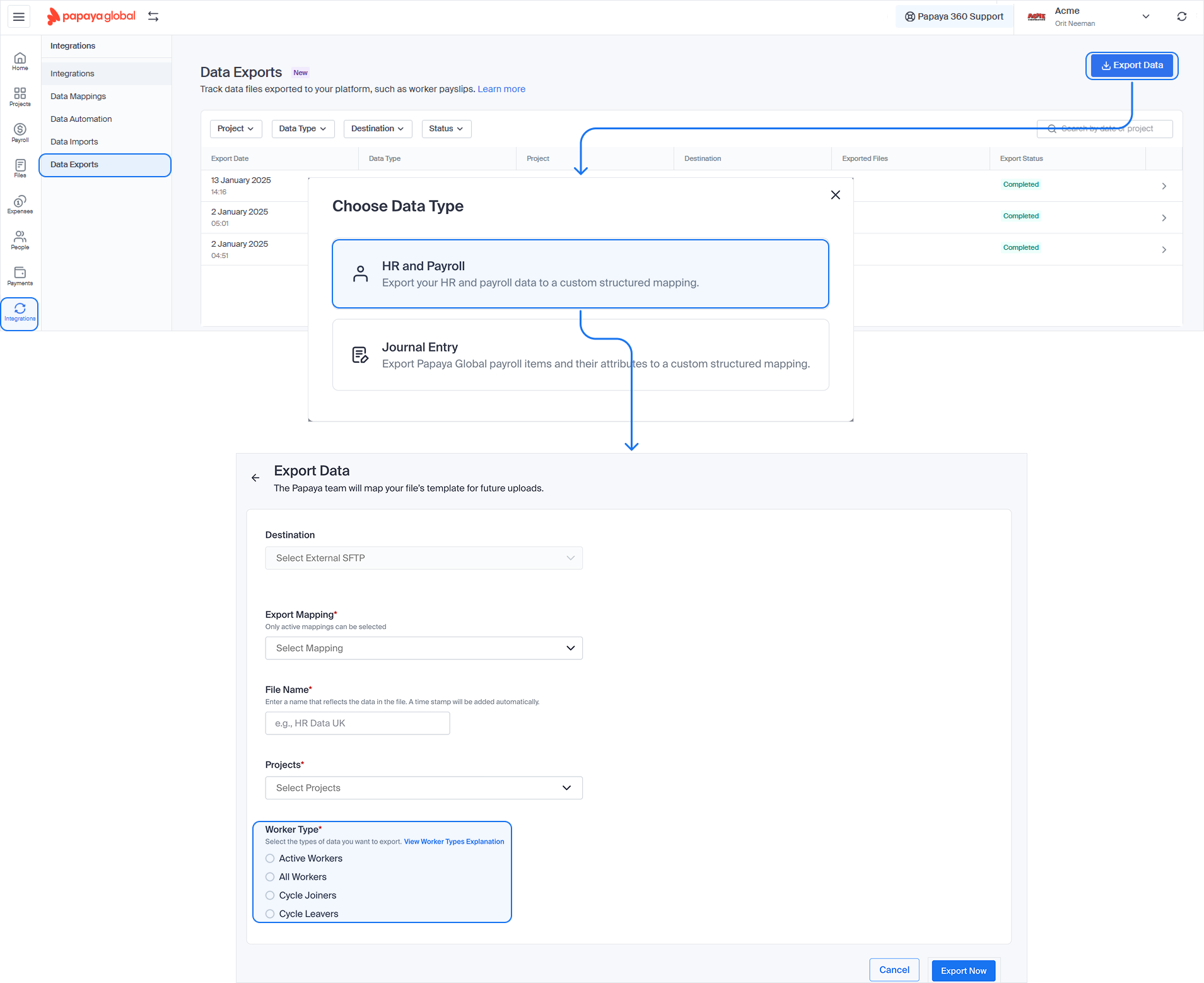This screenshot has height=983, width=1204.
Task: Click the Acme company logo
Action: [x=1036, y=17]
